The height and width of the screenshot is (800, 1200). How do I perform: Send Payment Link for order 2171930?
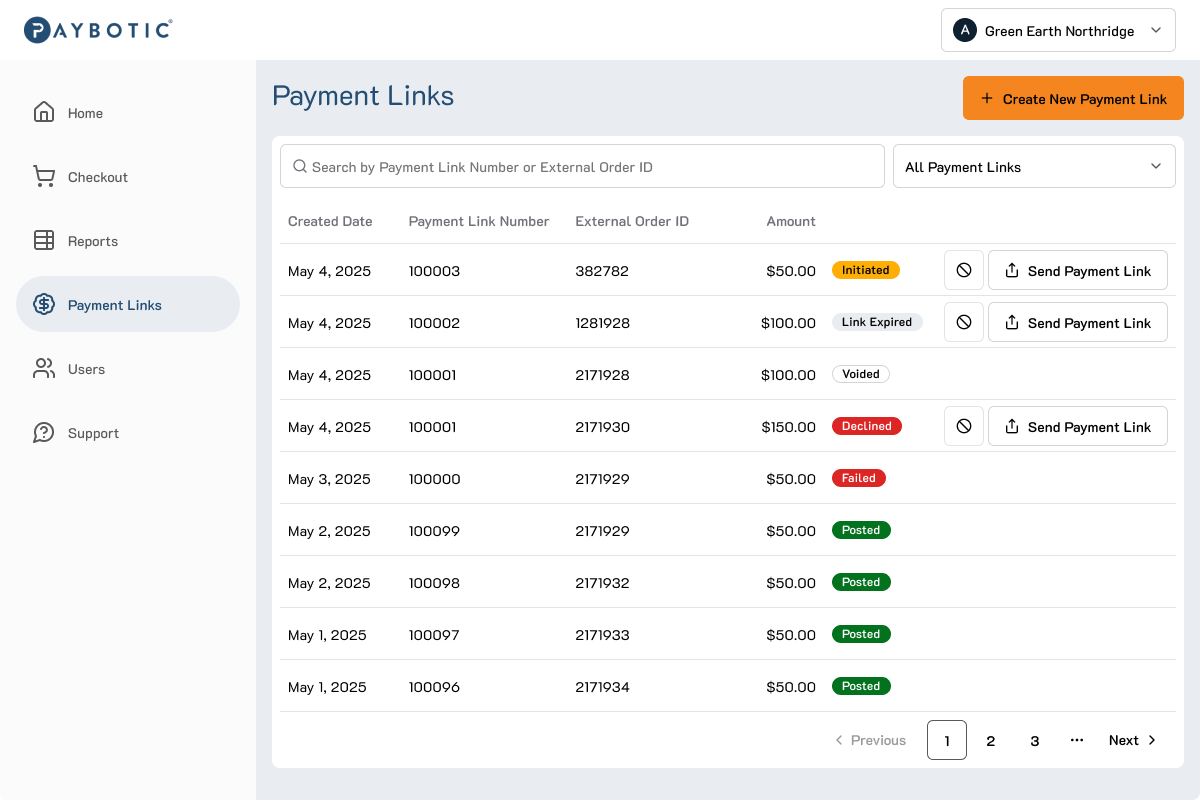[1078, 426]
